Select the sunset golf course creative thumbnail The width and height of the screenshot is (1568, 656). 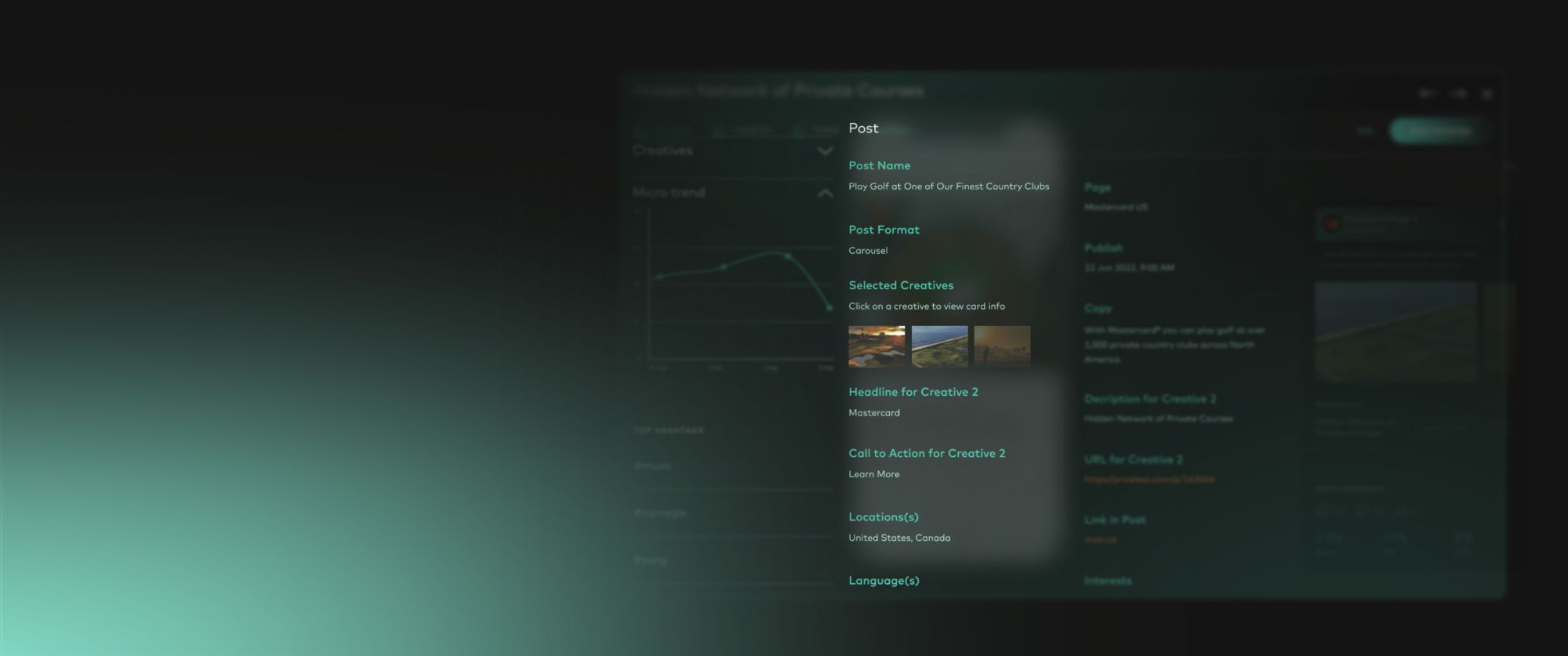pos(876,346)
